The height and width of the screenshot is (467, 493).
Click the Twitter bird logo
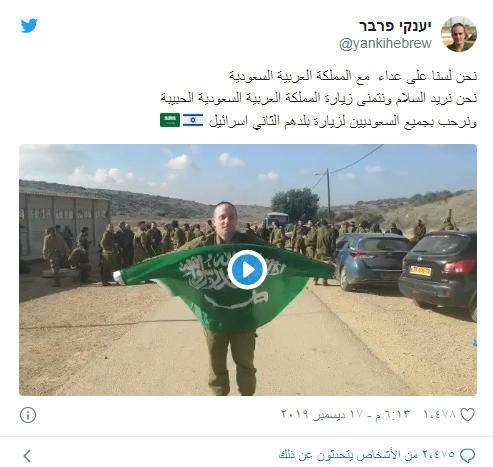tap(29, 26)
